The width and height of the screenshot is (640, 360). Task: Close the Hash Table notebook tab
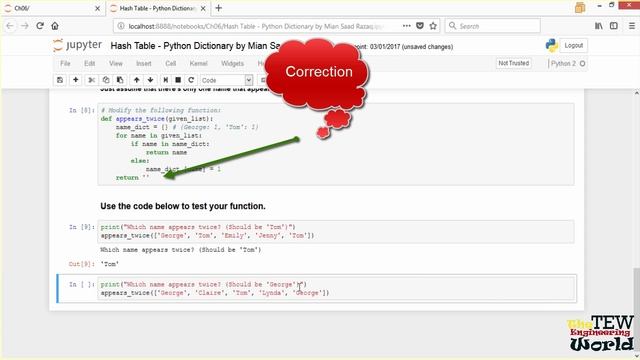[x=203, y=8]
